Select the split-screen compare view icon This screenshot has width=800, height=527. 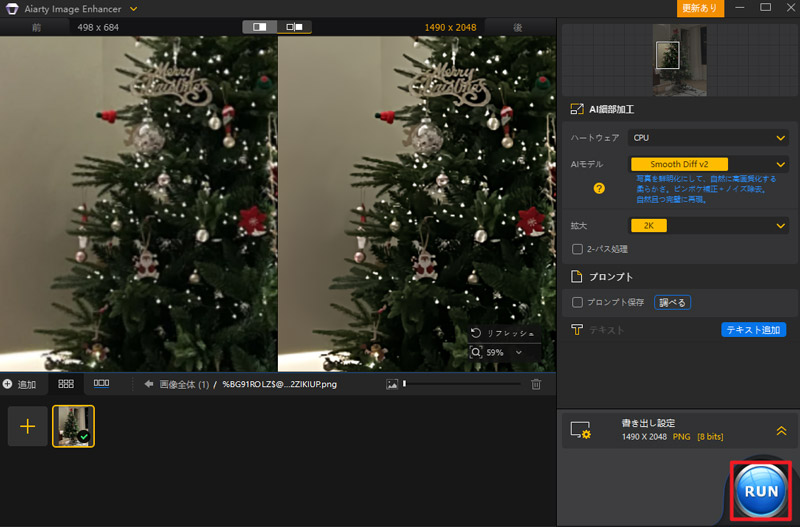(x=260, y=27)
